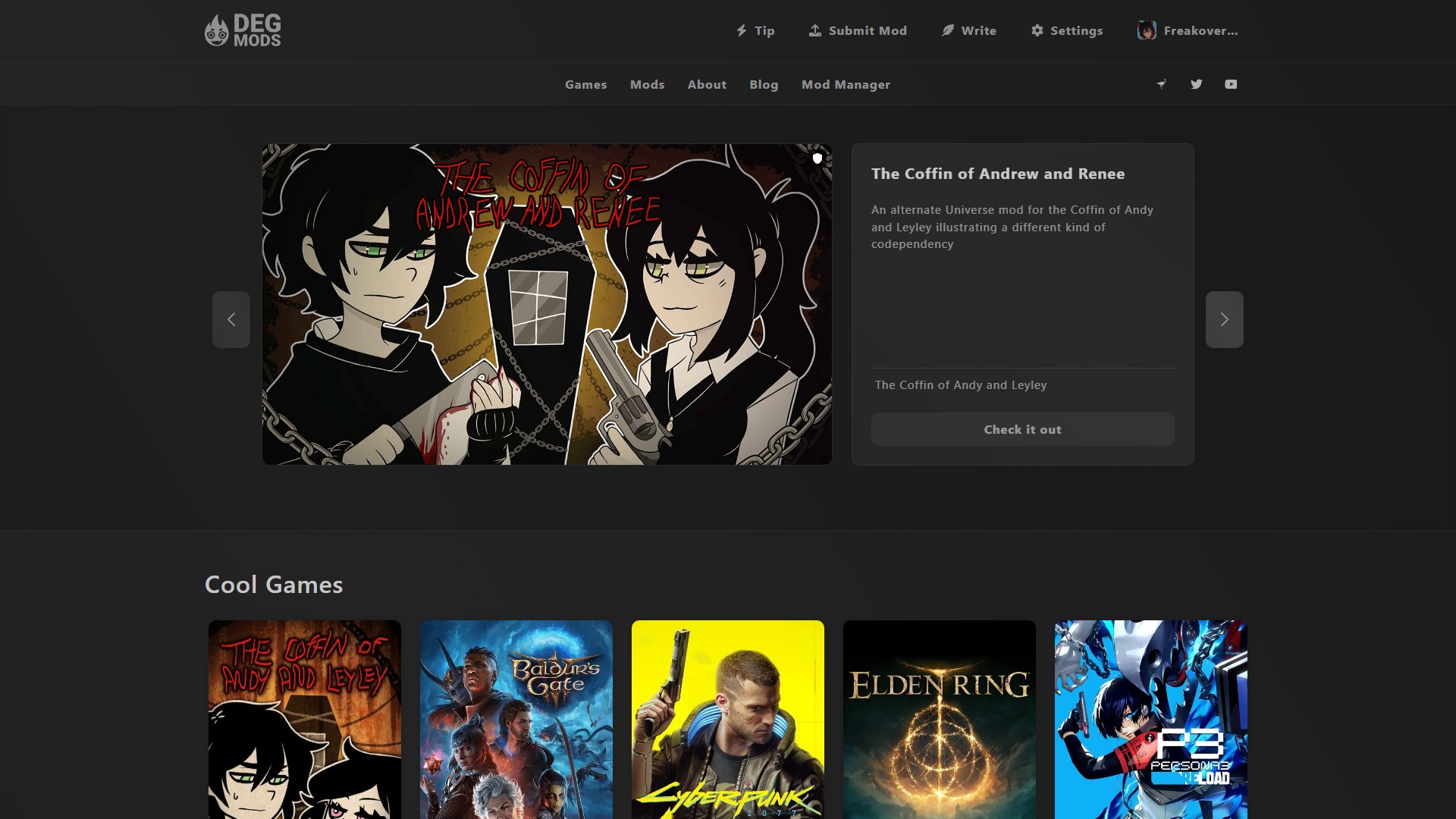Click the DEG Mods flame logo
The width and height of the screenshot is (1456, 819).
pyautogui.click(x=217, y=31)
